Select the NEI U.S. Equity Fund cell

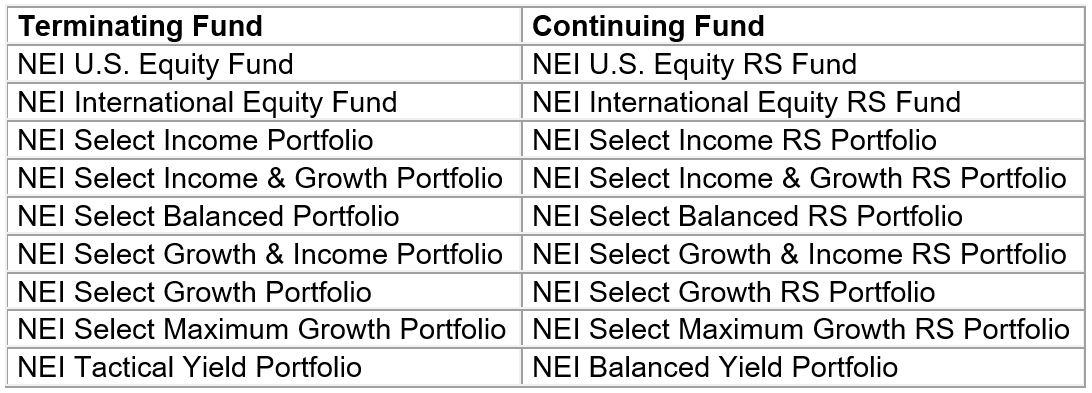(264, 65)
